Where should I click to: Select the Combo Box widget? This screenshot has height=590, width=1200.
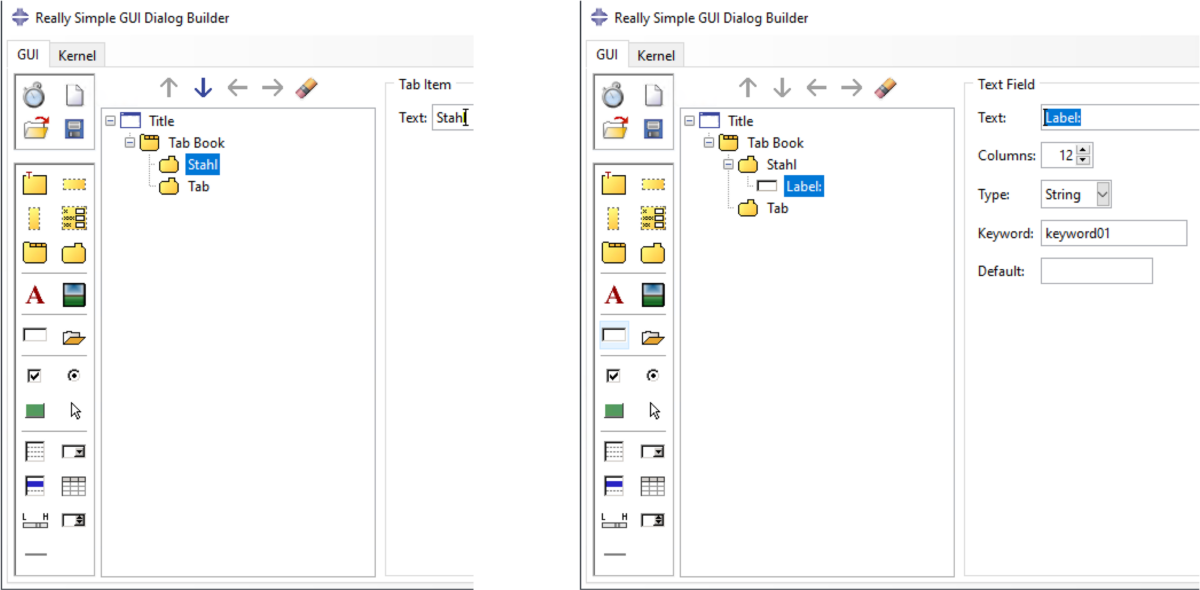point(73,450)
